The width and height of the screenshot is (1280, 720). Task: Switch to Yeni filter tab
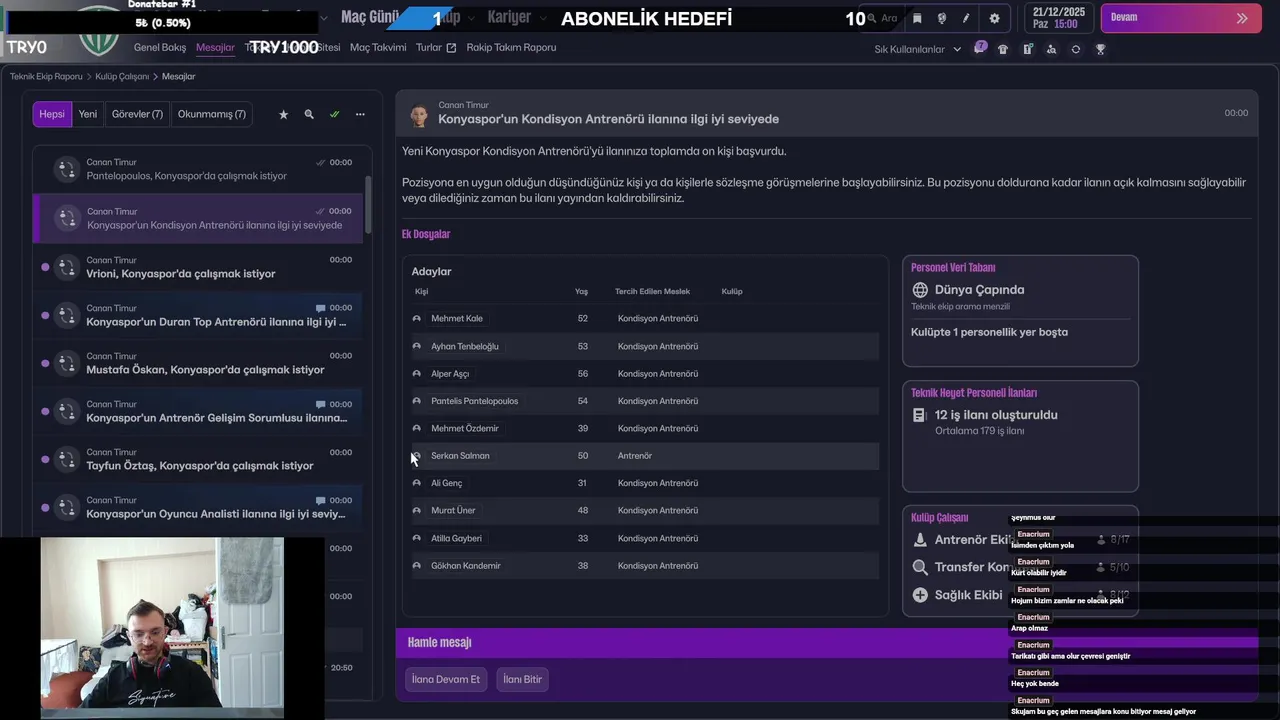tap(88, 114)
